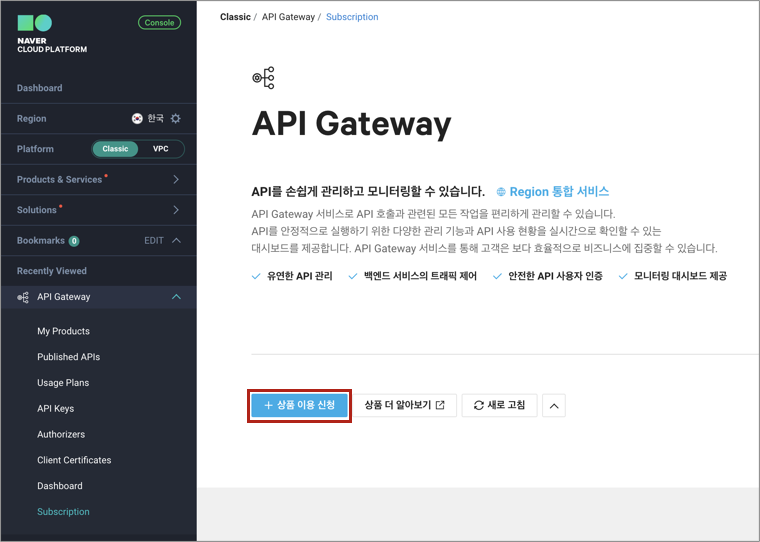Click checkmark beside 유연한 API 관리
Viewport: 760px width, 542px height.
[x=256, y=276]
